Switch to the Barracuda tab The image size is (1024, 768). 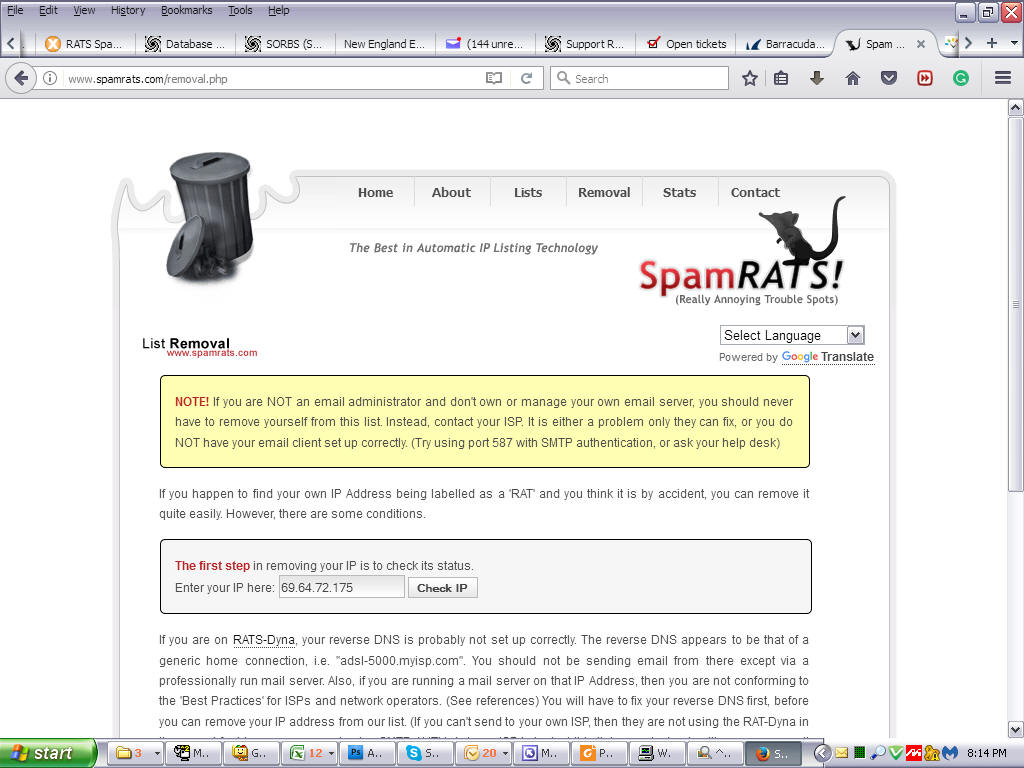[785, 44]
